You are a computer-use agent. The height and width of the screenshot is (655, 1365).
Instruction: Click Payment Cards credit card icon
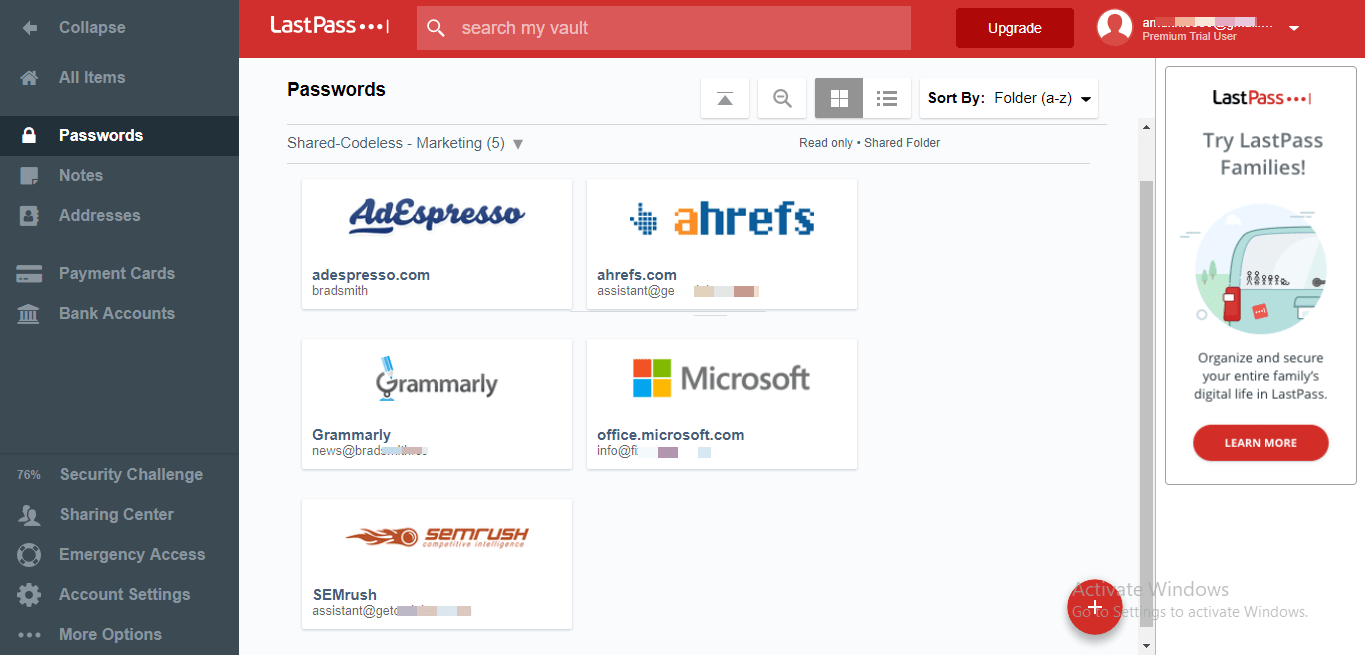30,274
